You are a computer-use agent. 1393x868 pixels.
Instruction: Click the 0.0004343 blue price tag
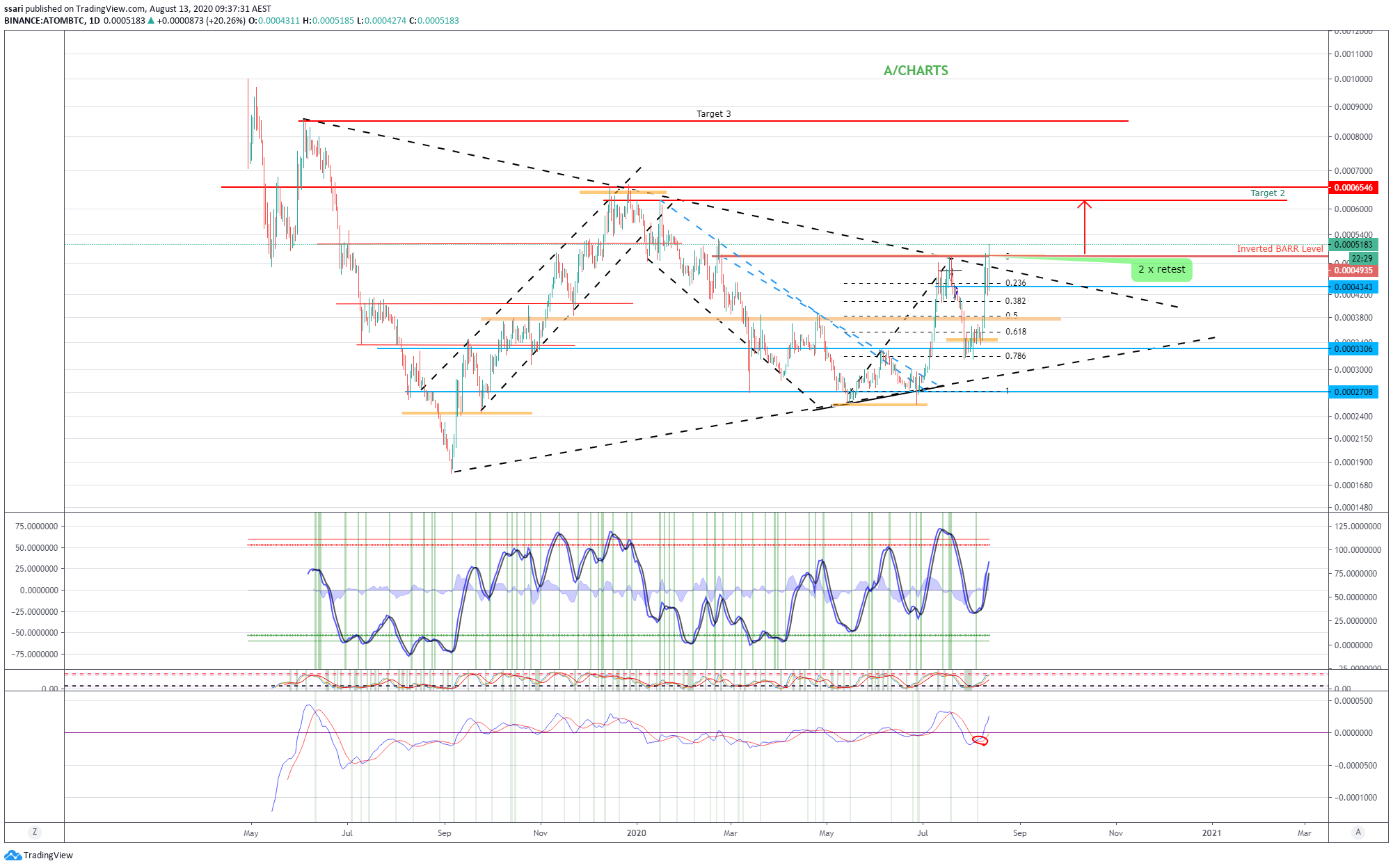coord(1353,287)
